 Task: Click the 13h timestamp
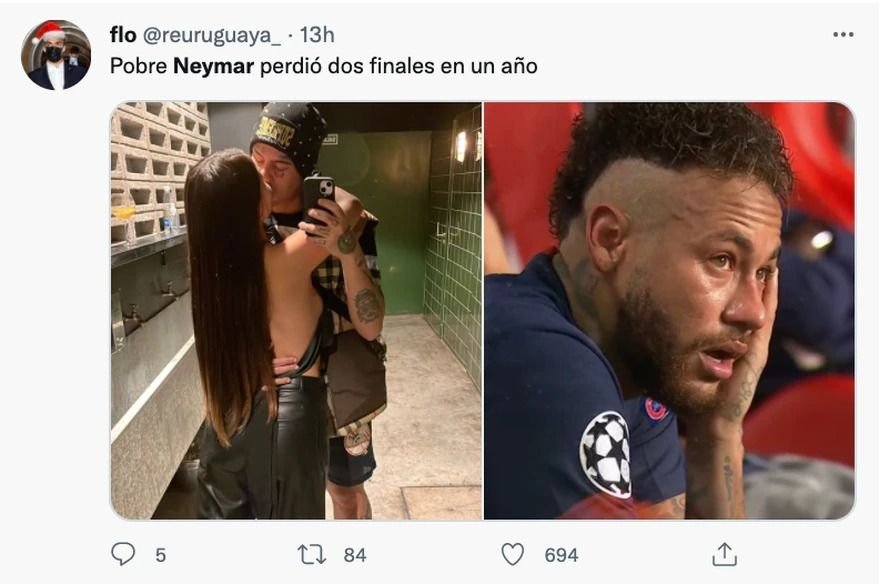click(x=317, y=35)
